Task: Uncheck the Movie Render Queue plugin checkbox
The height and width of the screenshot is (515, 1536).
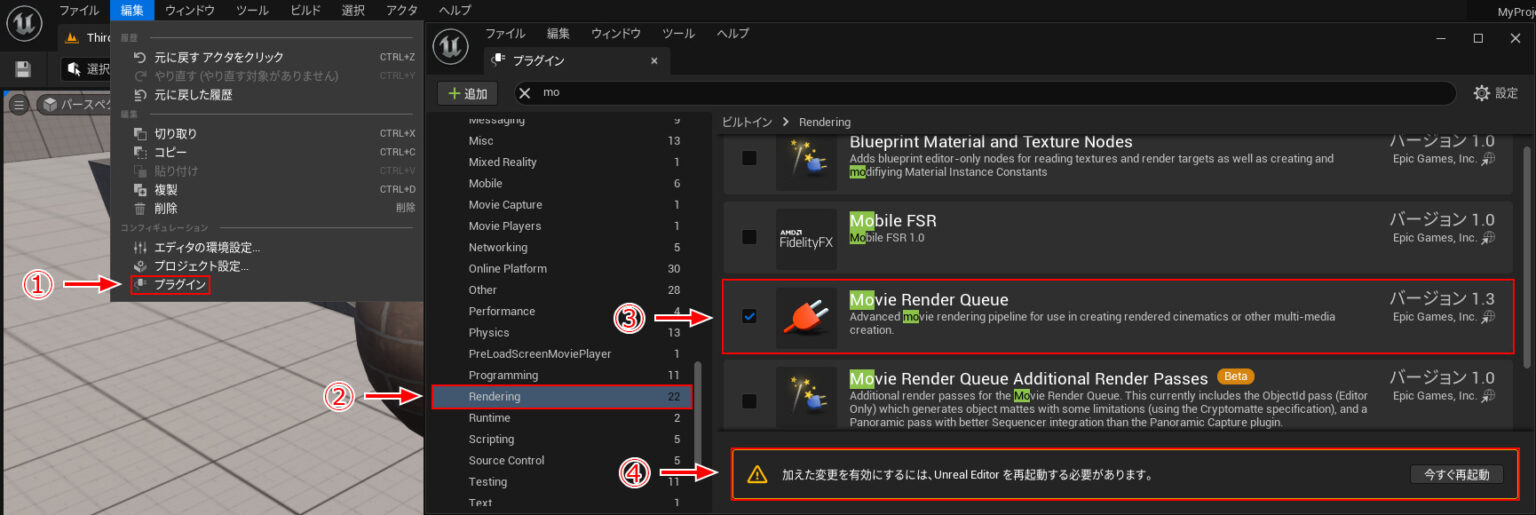Action: click(x=749, y=316)
